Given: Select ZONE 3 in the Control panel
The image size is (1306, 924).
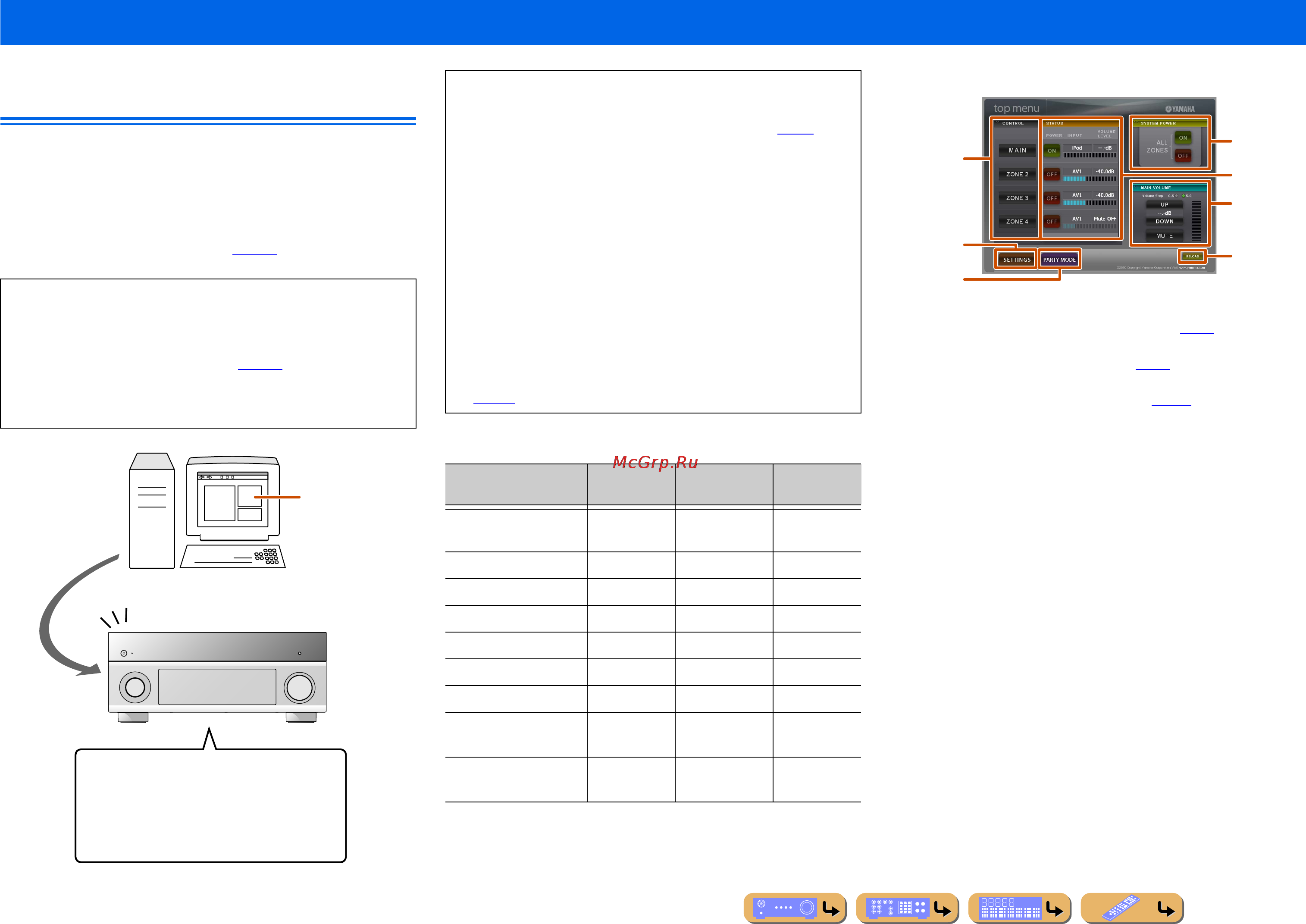Looking at the screenshot, I should pyautogui.click(x=1018, y=198).
